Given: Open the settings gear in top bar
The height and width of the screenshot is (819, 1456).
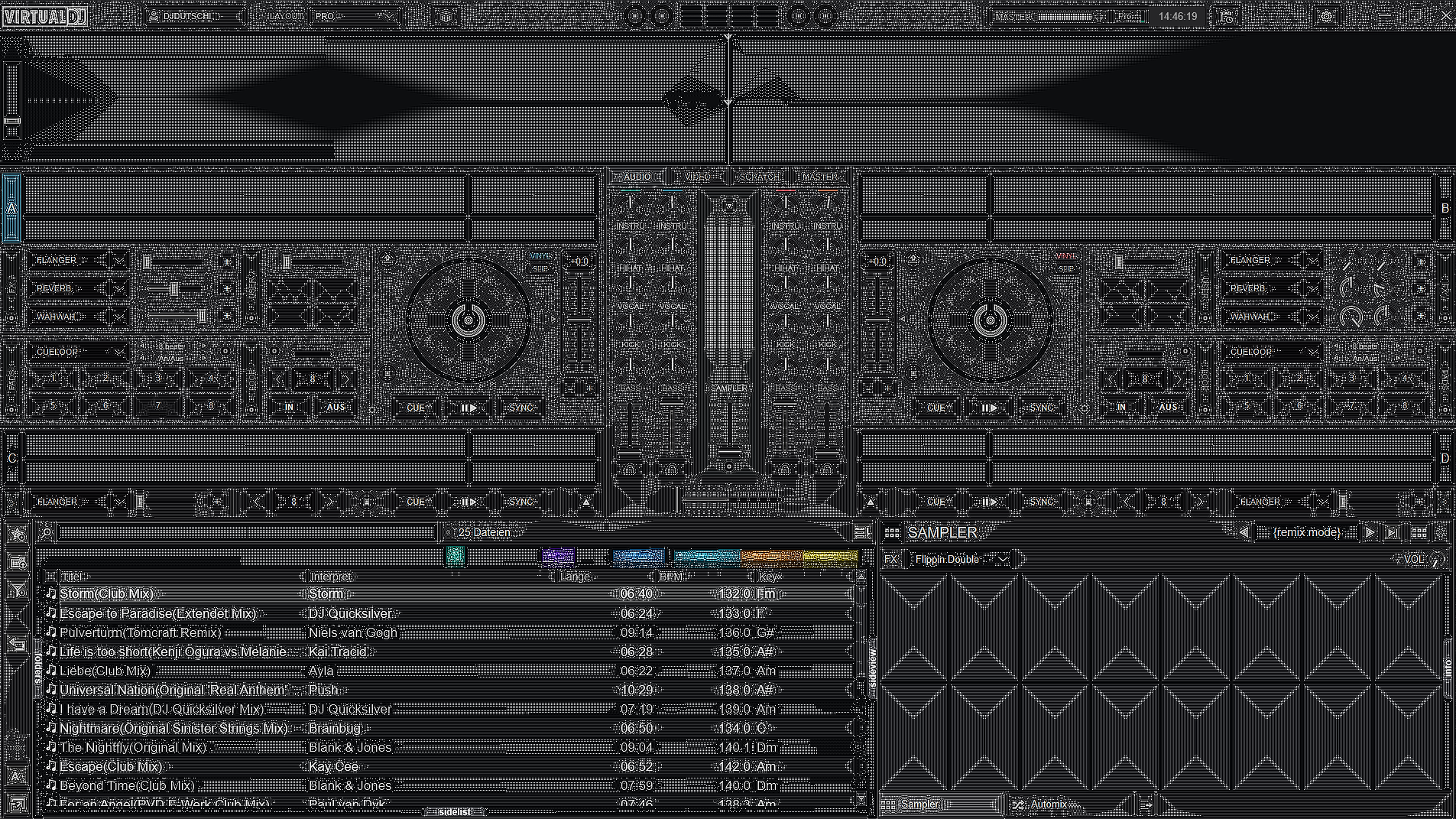Looking at the screenshot, I should click(1326, 16).
